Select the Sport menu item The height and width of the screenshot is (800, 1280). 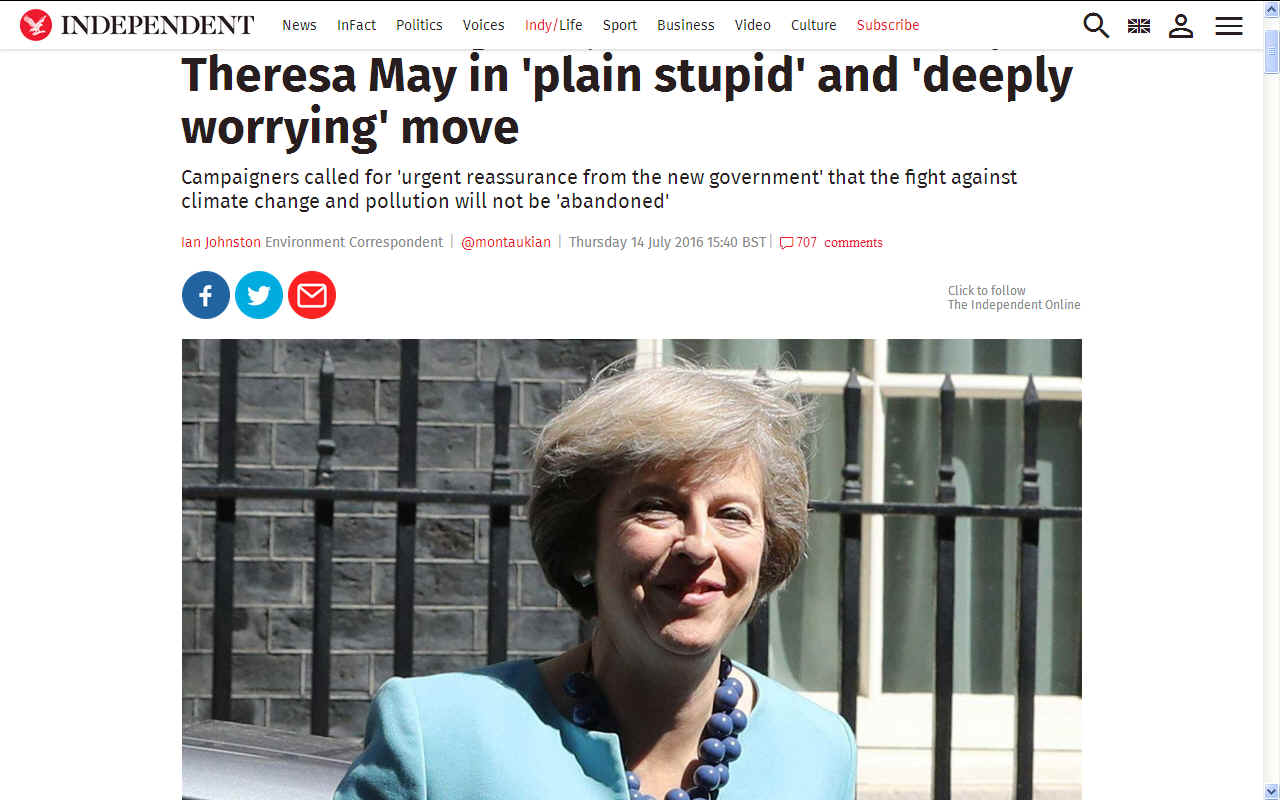pyautogui.click(x=620, y=25)
